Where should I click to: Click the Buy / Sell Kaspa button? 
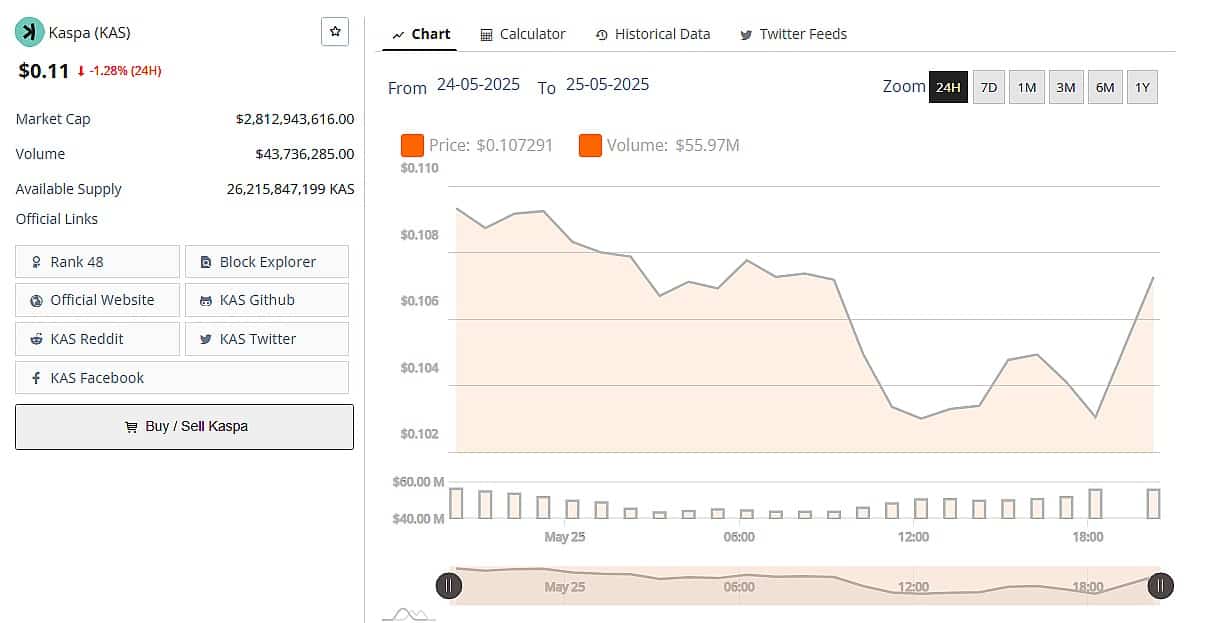[184, 427]
